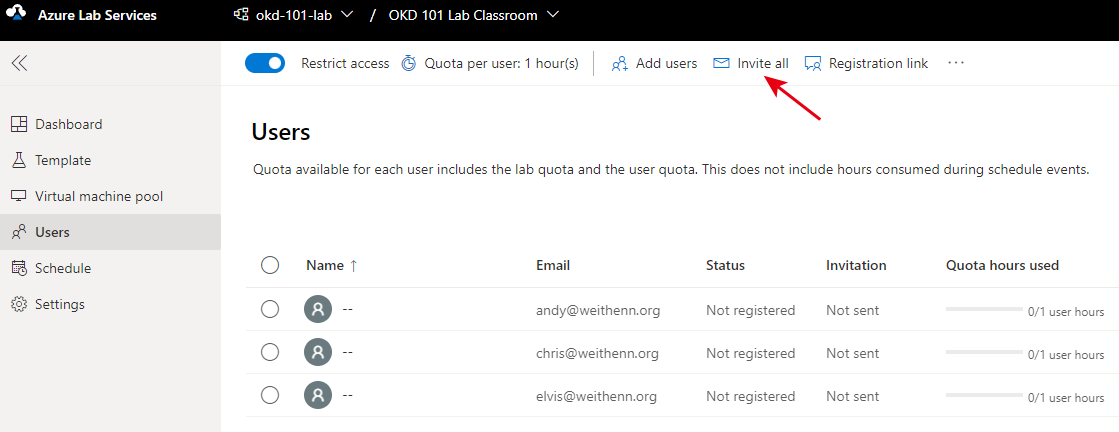Viewport: 1119px width, 432px height.
Task: Expand the okd-101-lab dropdown
Action: pyautogui.click(x=348, y=15)
